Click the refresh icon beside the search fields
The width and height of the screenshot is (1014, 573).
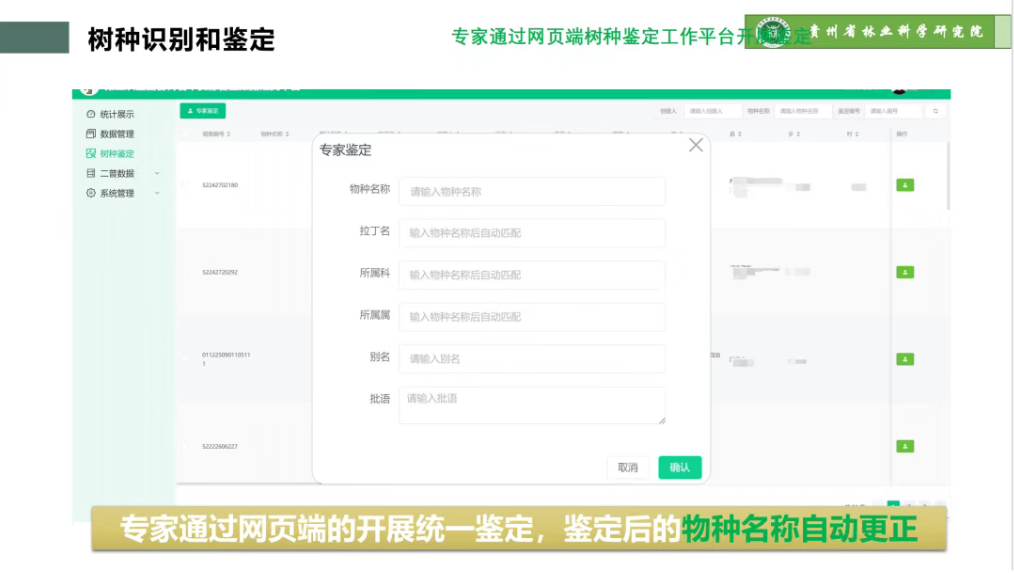coord(935,111)
